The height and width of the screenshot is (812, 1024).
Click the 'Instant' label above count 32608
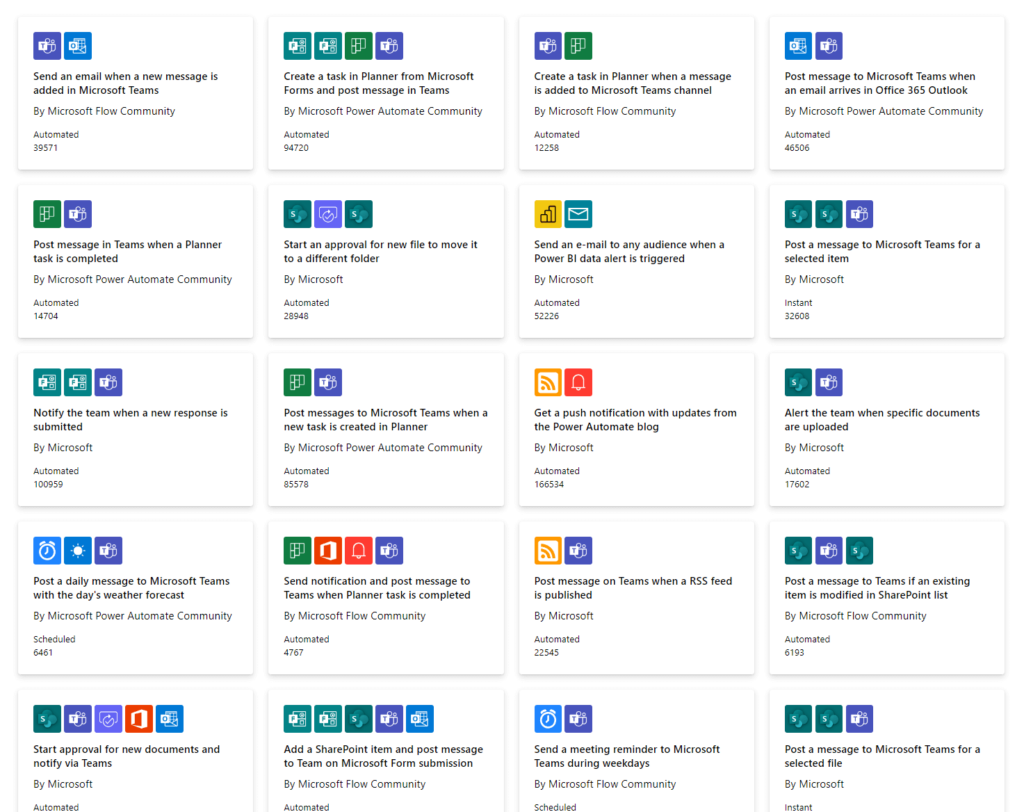[x=798, y=302]
